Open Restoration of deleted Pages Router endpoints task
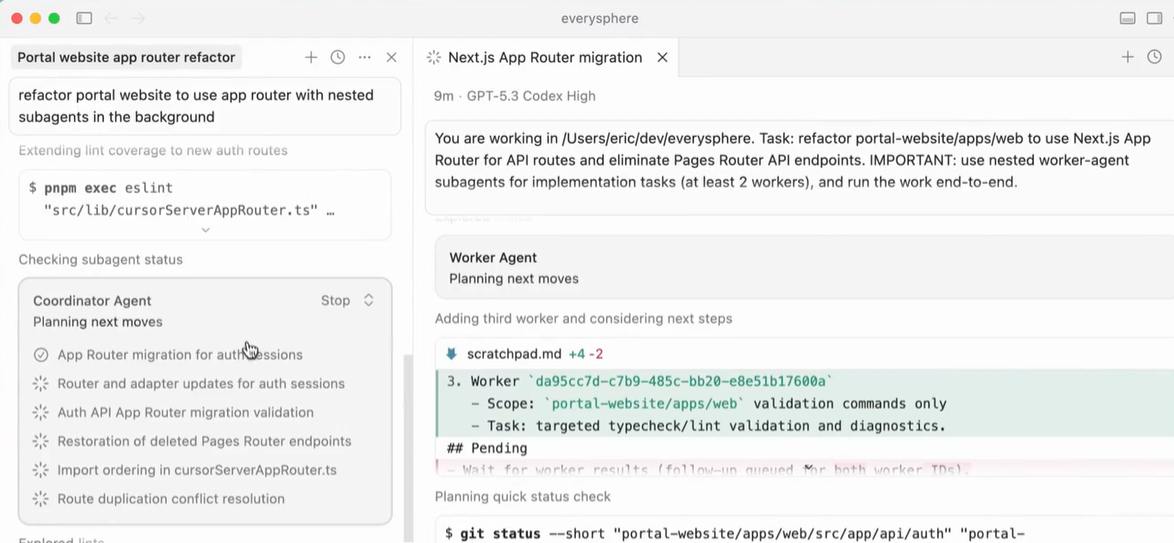Image resolution: width=1174 pixels, height=543 pixels. pyautogui.click(x=204, y=441)
